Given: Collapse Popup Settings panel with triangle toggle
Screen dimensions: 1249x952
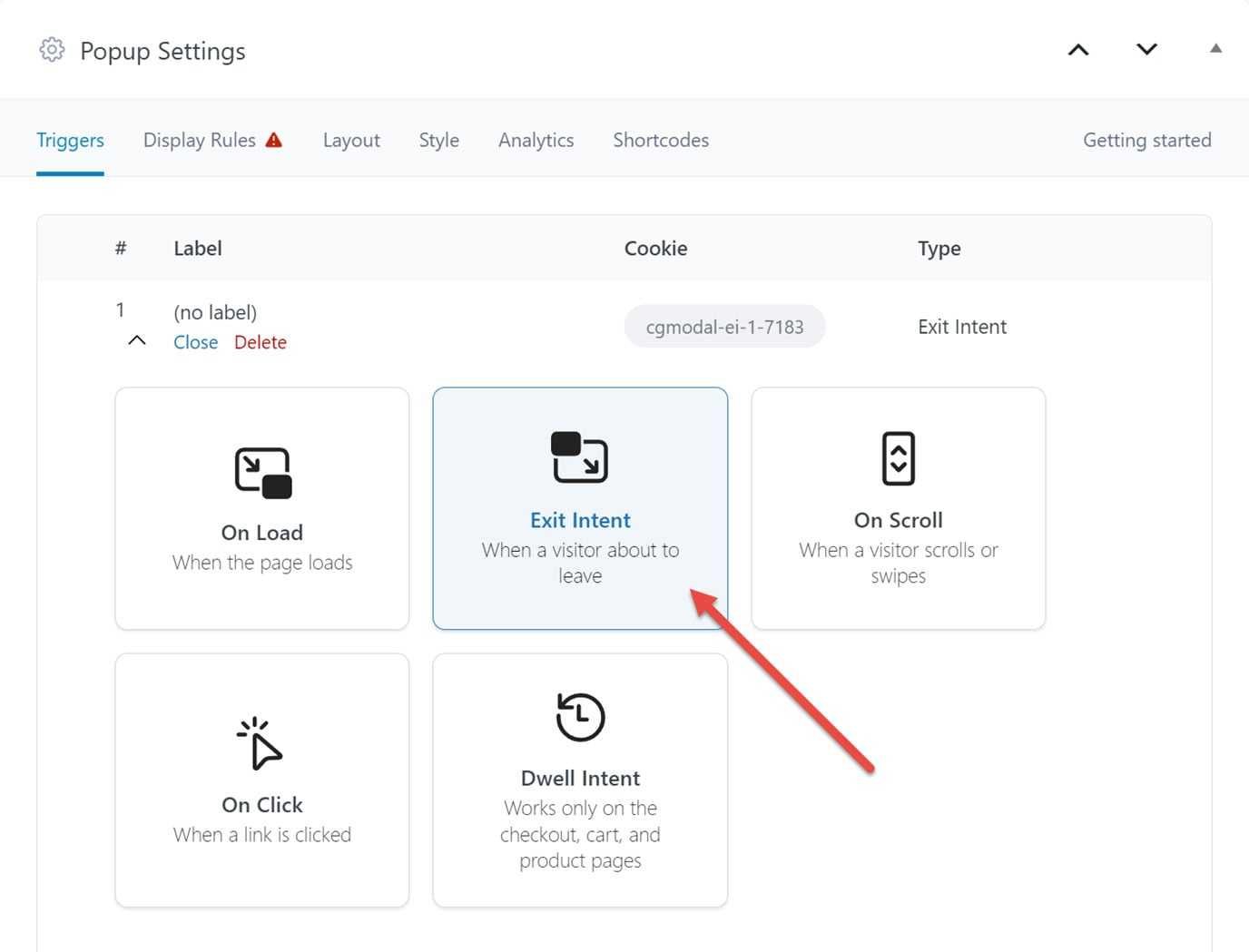Looking at the screenshot, I should (1215, 48).
